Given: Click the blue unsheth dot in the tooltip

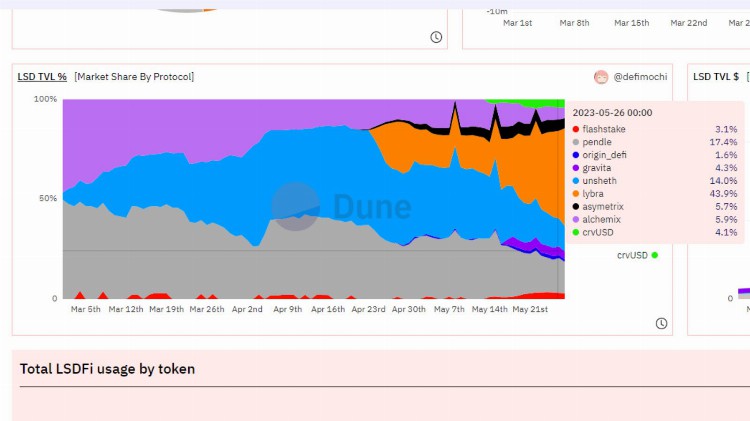Looking at the screenshot, I should coord(576,181).
